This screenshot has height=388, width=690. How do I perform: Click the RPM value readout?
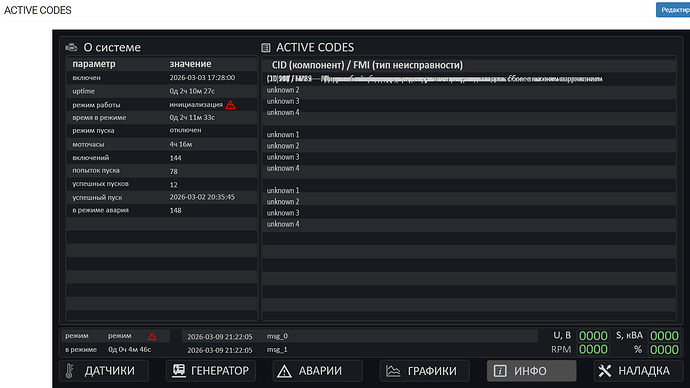click(x=593, y=349)
